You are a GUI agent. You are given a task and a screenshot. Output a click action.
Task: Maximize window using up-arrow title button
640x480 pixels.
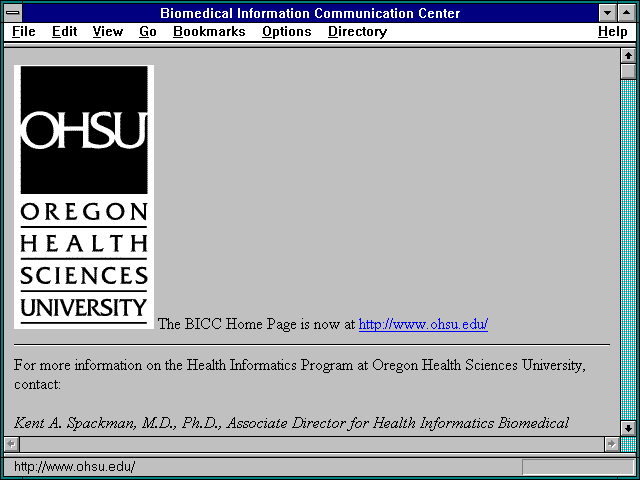point(627,13)
